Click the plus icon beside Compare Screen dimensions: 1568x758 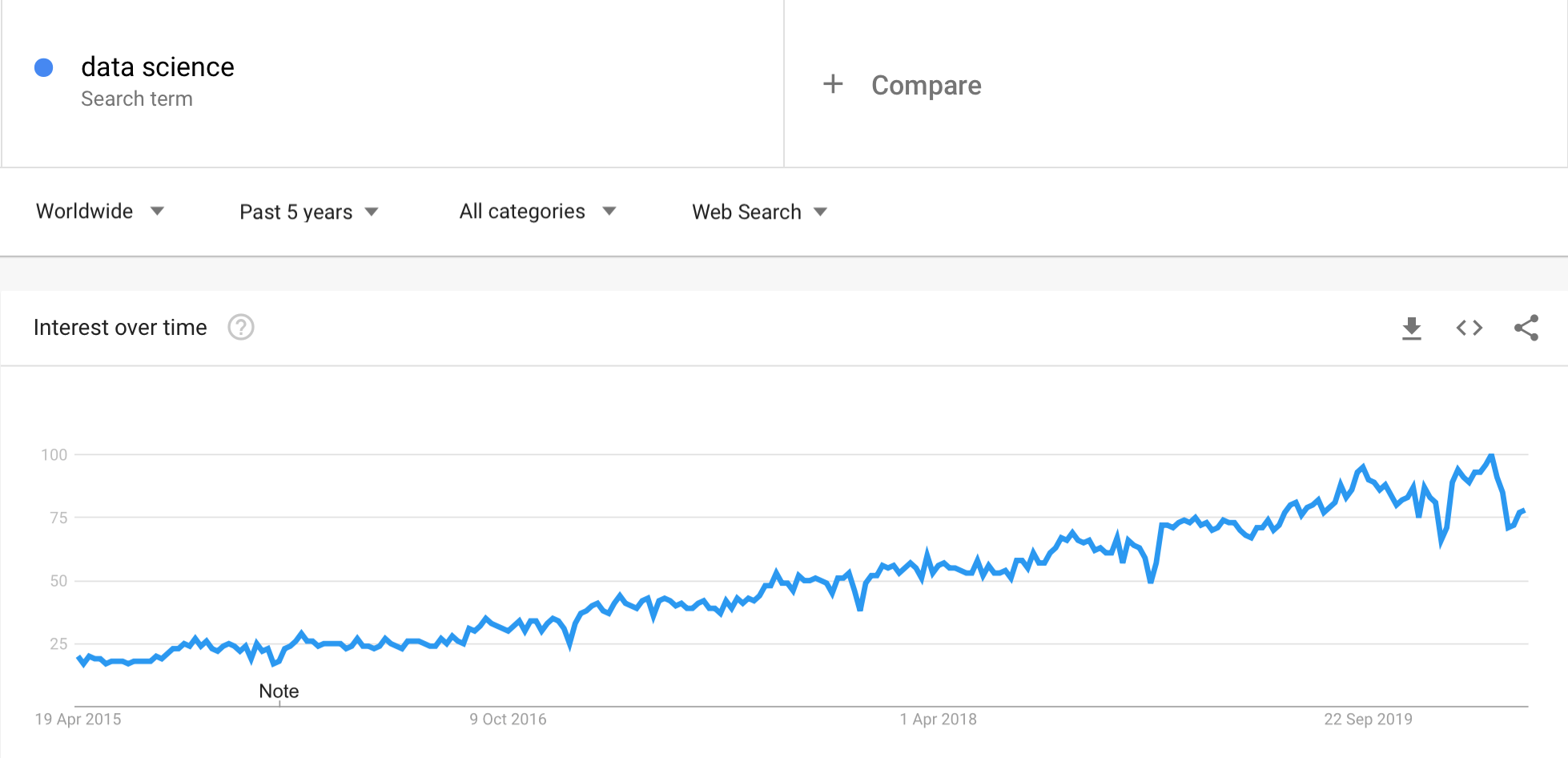(x=833, y=84)
